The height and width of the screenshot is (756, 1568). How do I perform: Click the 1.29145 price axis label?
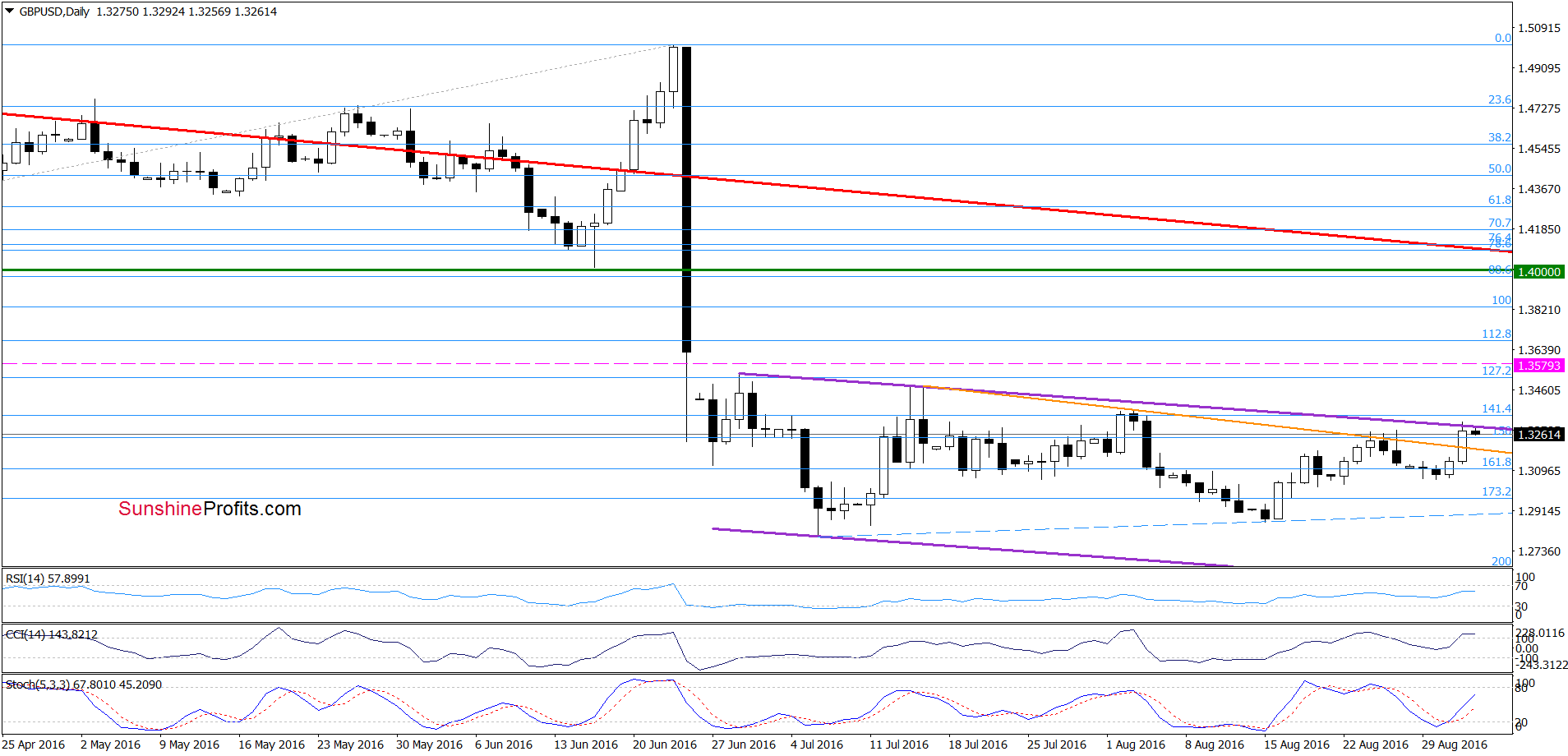(1539, 511)
